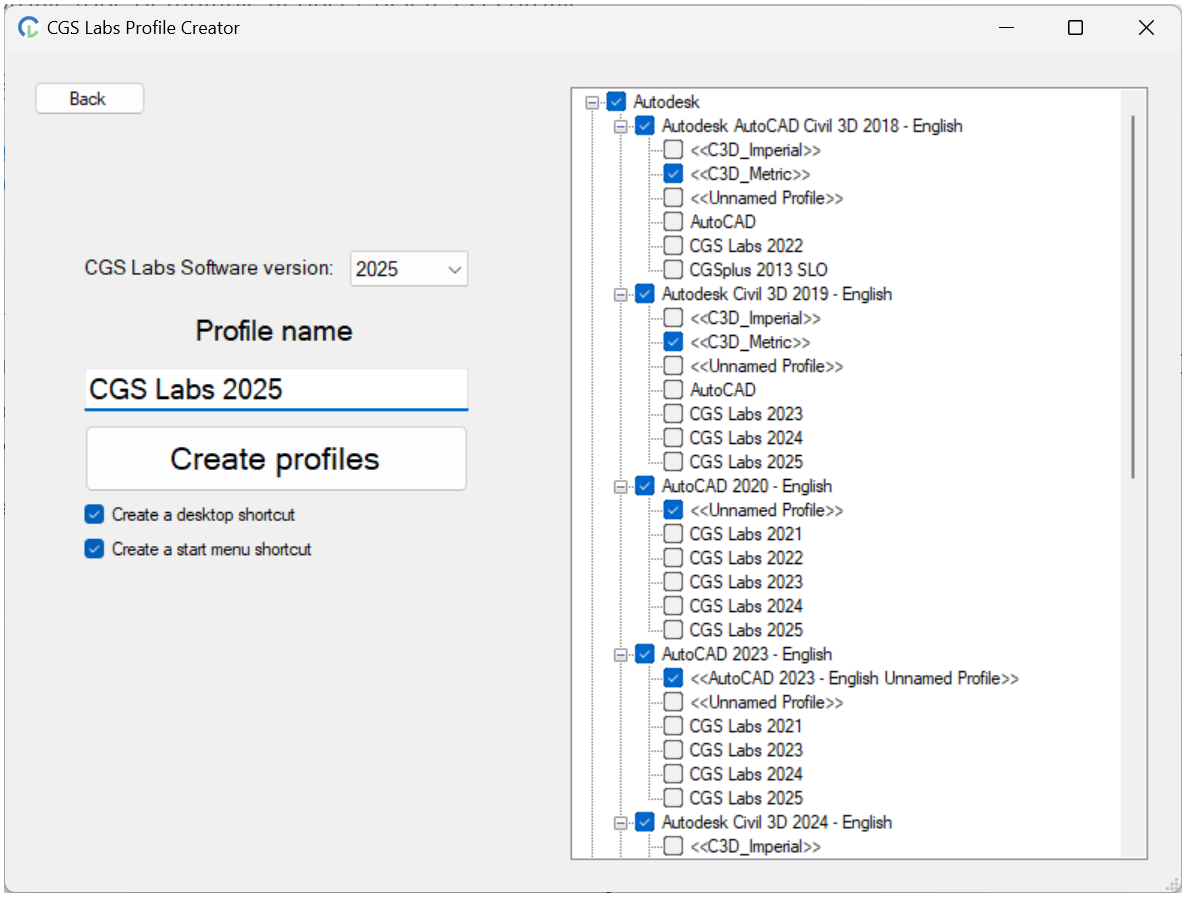Collapse the Autodesk root tree node
The width and height of the screenshot is (1186, 897).
coord(592,101)
